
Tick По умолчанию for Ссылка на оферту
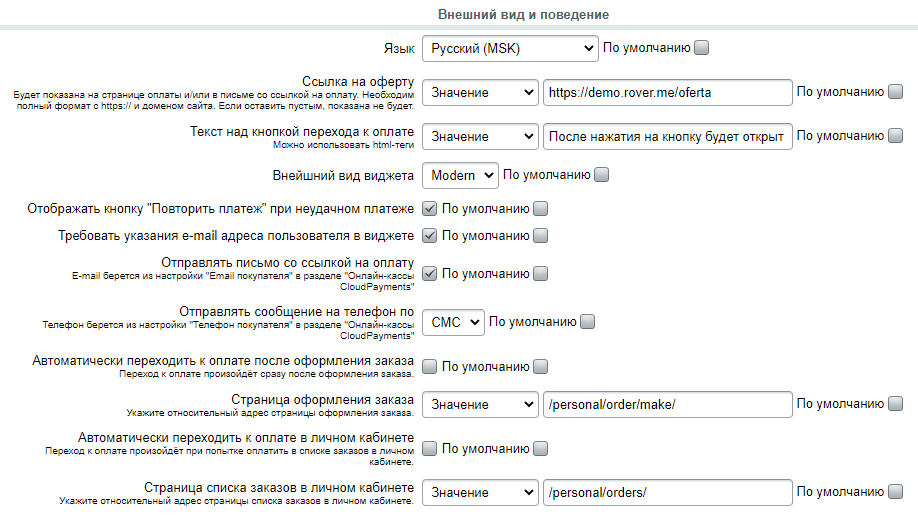[895, 92]
